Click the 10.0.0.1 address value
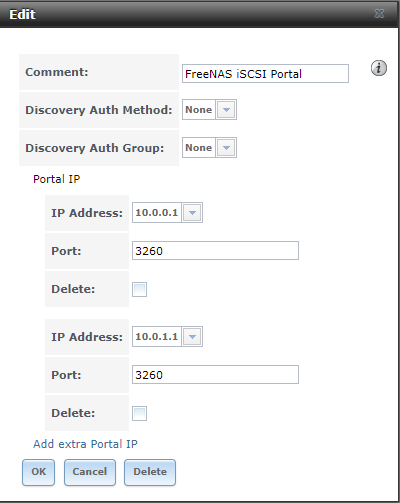The image size is (400, 503). [x=157, y=213]
